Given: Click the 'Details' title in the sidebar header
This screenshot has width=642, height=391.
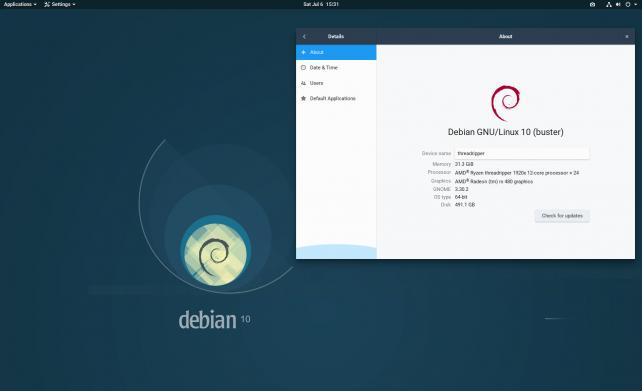Looking at the screenshot, I should (x=336, y=36).
